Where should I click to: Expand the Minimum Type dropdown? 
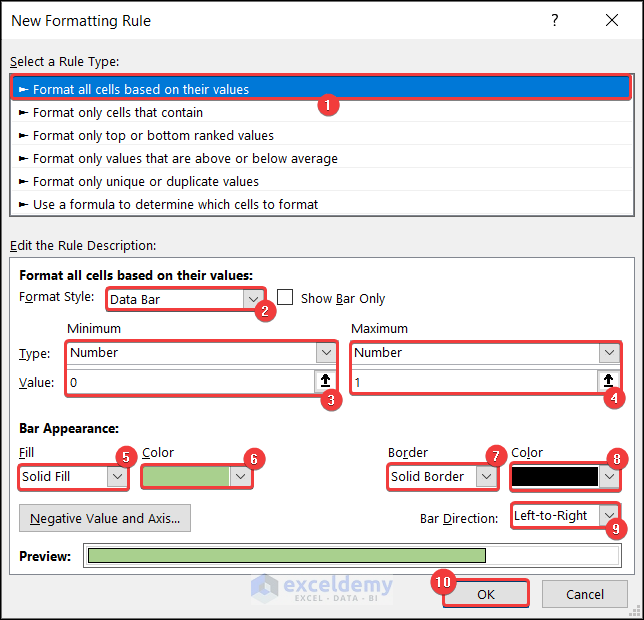click(x=326, y=352)
